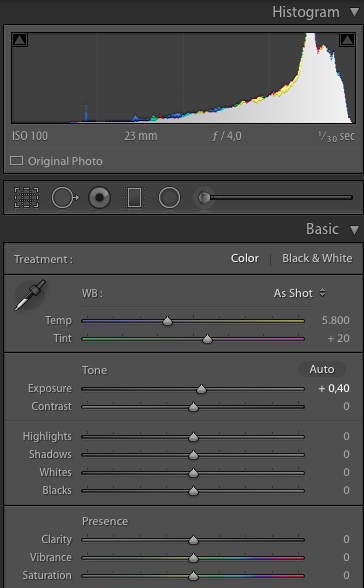Click the Temp slider handle
The height and width of the screenshot is (588, 364).
(x=167, y=321)
